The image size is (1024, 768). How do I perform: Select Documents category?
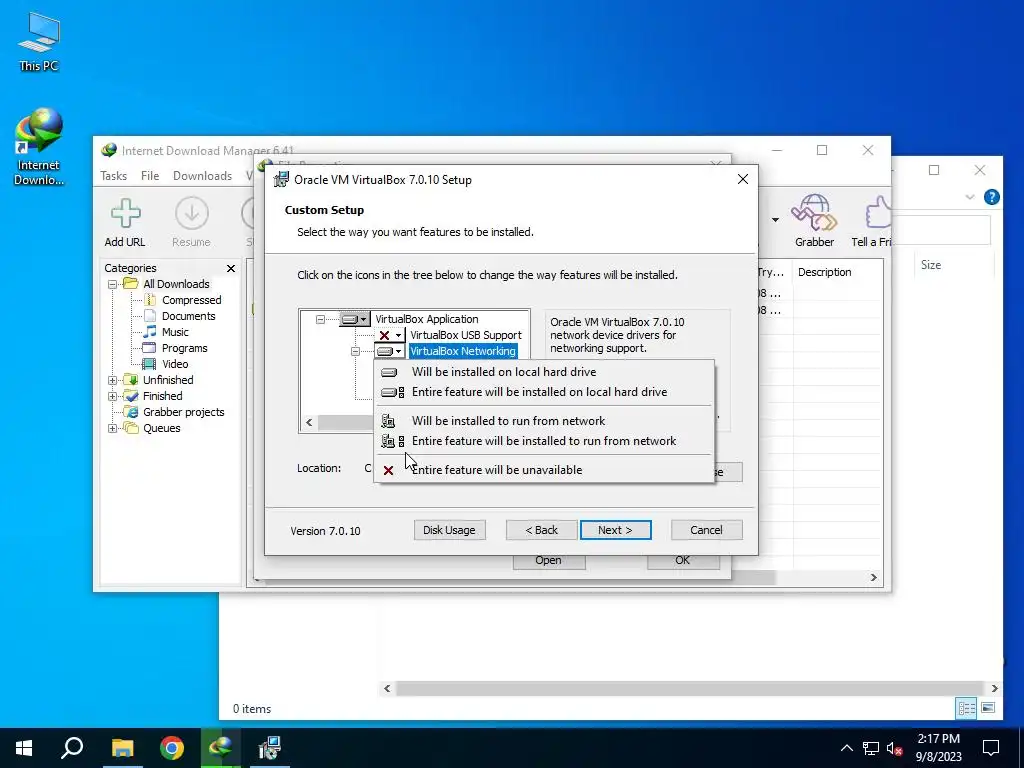click(x=188, y=316)
